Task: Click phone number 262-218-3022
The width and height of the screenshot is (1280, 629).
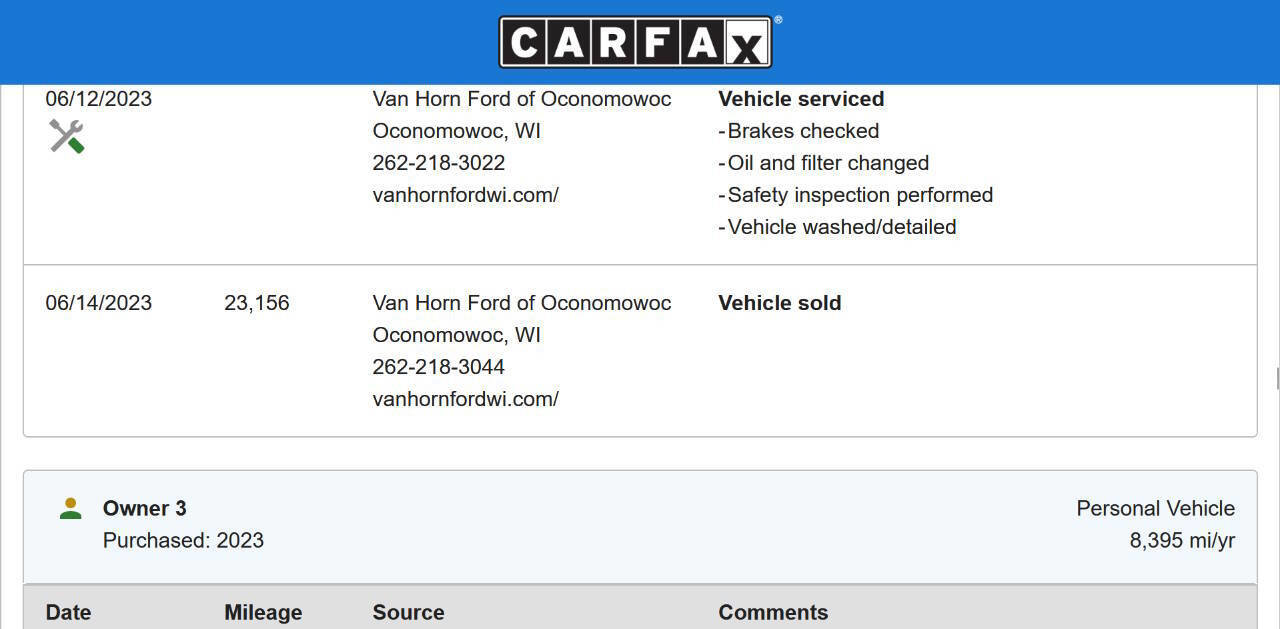Action: (438, 163)
